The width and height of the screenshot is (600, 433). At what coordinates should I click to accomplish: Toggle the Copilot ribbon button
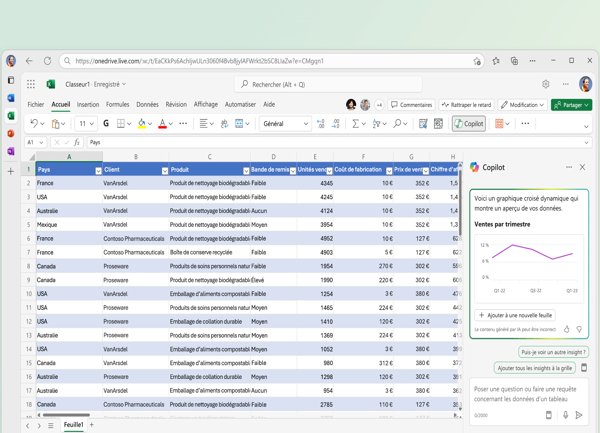pos(469,124)
